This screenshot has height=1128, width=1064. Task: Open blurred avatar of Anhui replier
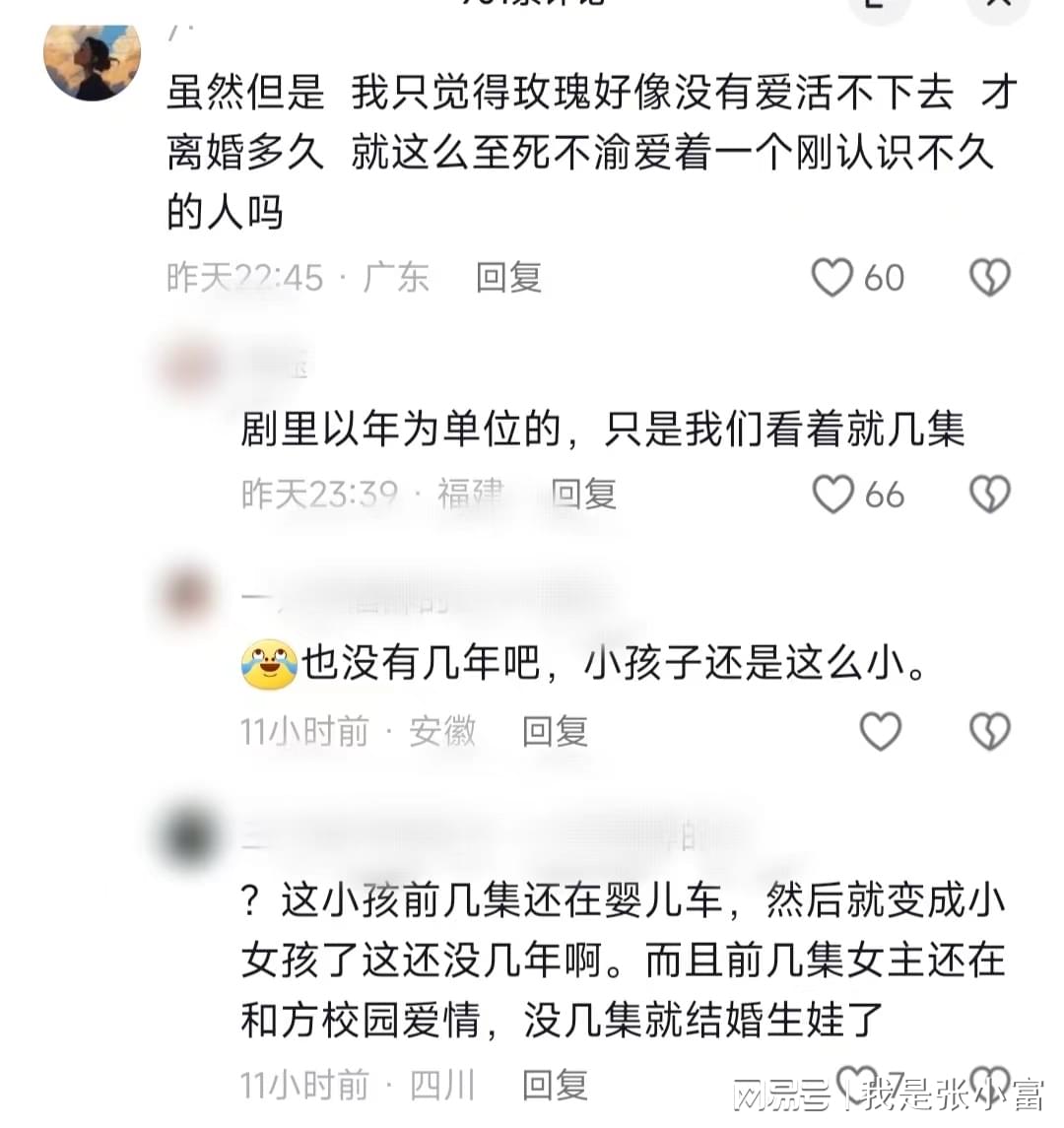(x=188, y=596)
